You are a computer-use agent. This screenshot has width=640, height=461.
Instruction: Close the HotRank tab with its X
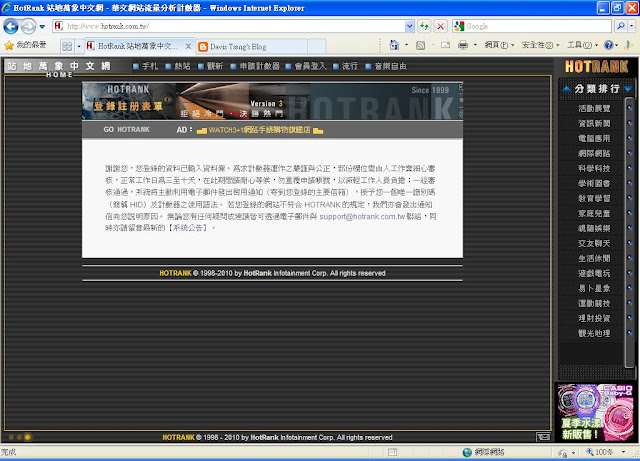coord(188,46)
